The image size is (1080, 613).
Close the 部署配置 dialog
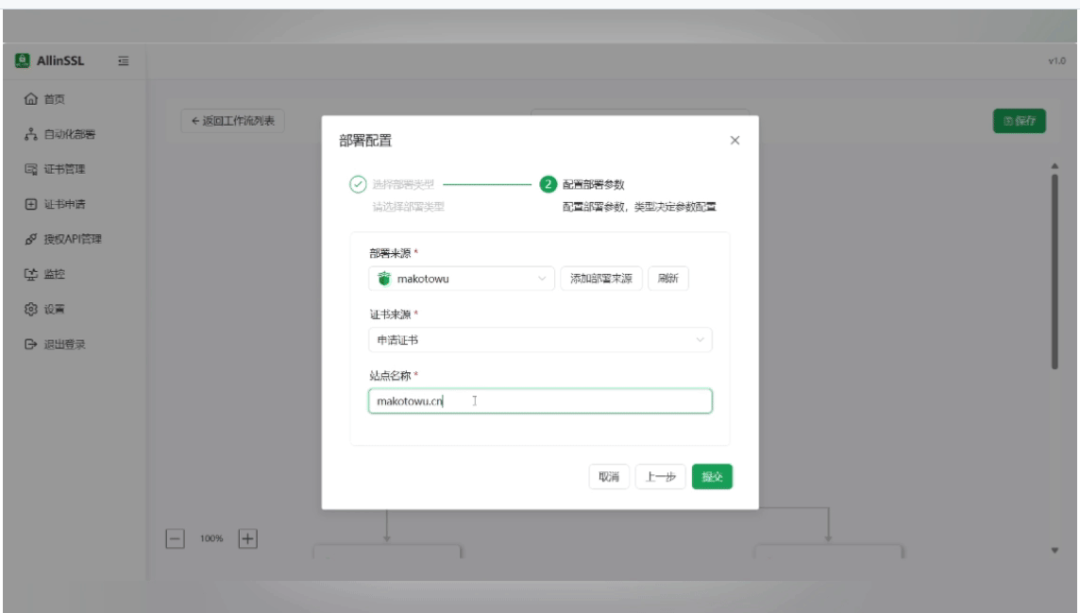point(735,141)
